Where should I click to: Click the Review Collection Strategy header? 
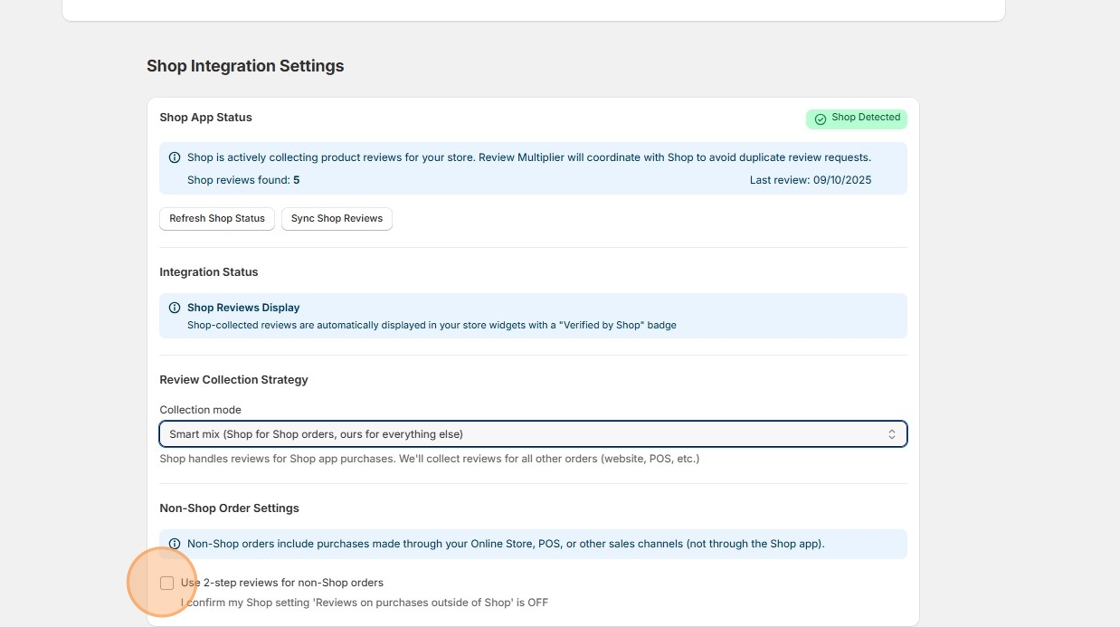click(234, 379)
